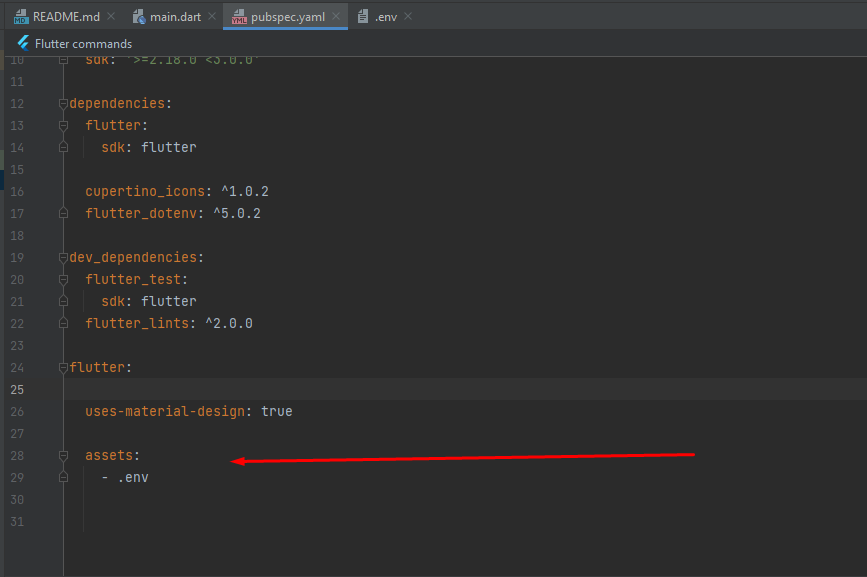Viewport: 867px width, 577px height.
Task: Collapse the assets block
Action: (62, 455)
